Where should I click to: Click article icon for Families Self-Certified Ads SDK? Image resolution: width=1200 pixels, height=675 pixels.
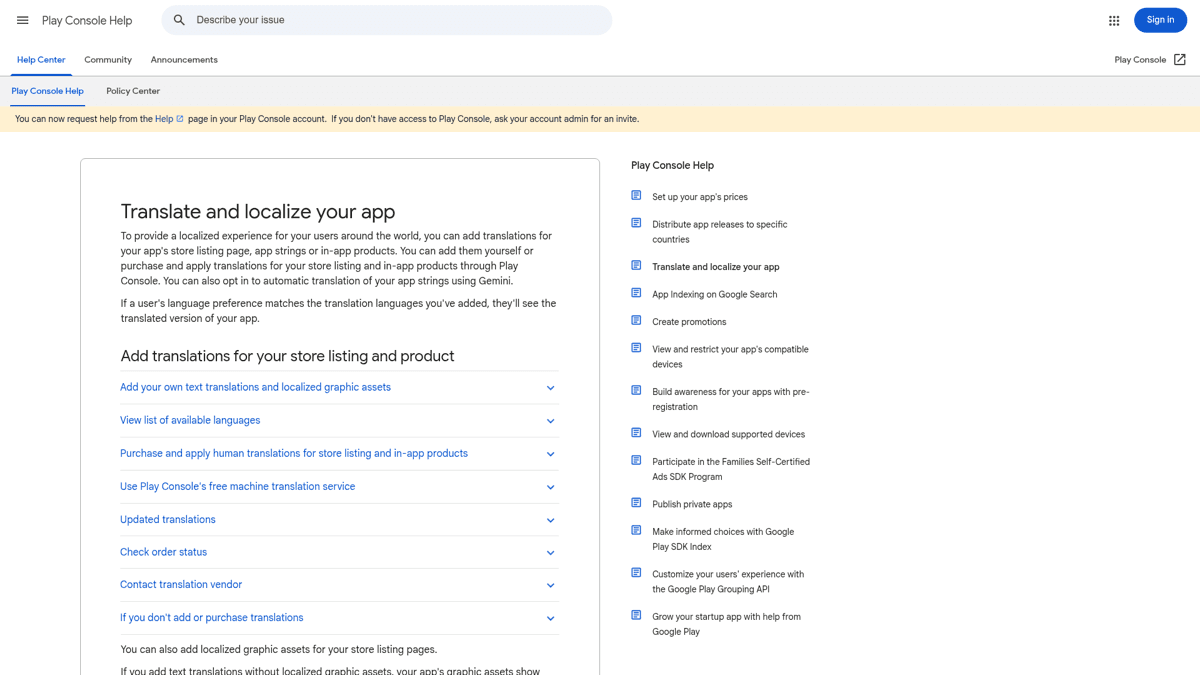coord(636,461)
